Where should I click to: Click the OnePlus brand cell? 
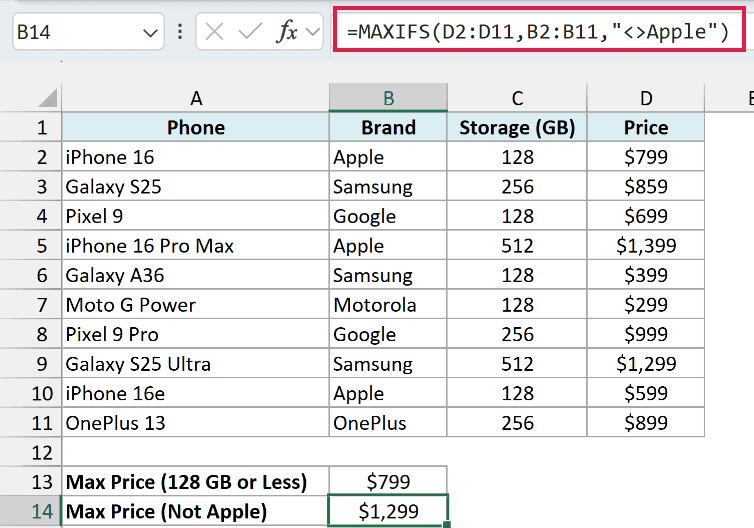pos(388,423)
